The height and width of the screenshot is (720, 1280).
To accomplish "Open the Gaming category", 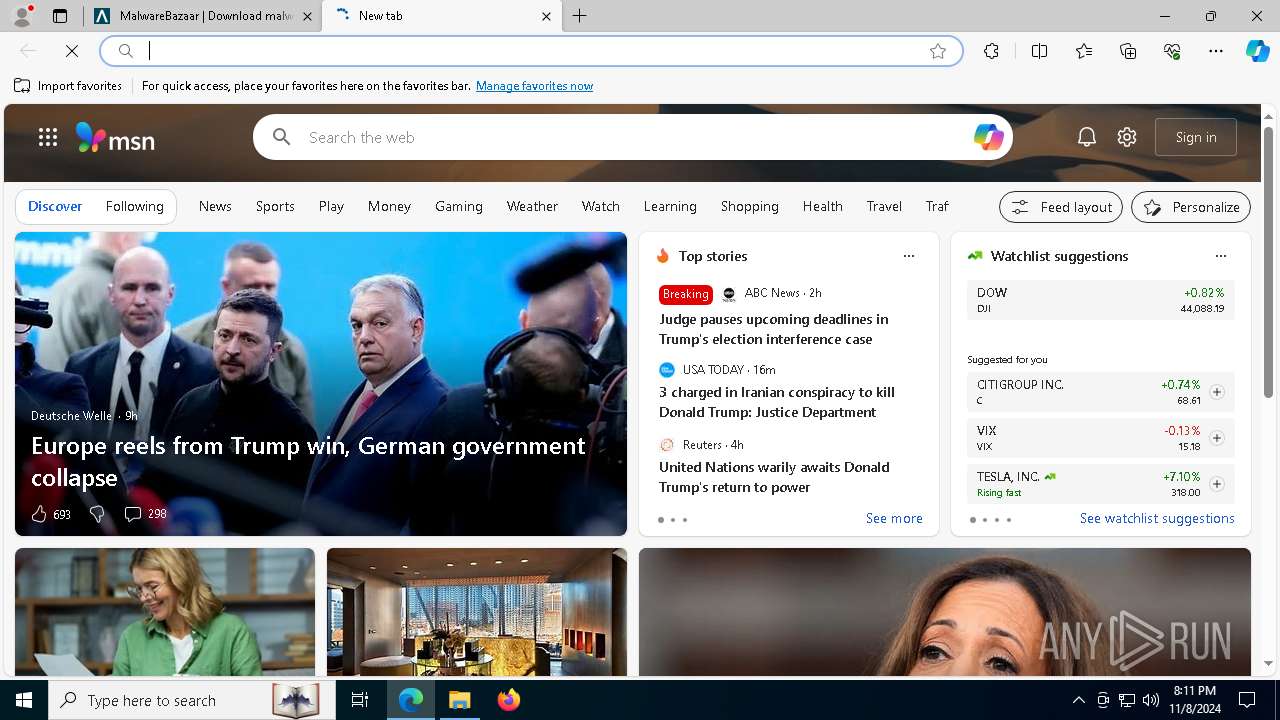I will click(459, 206).
